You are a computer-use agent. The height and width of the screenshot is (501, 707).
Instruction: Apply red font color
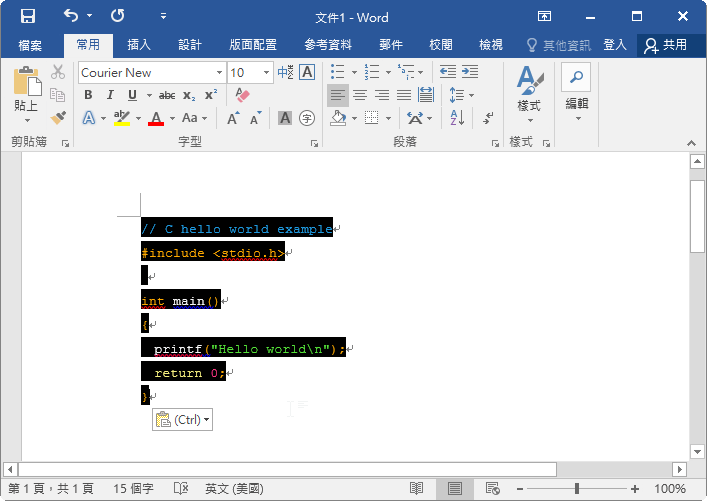click(156, 118)
